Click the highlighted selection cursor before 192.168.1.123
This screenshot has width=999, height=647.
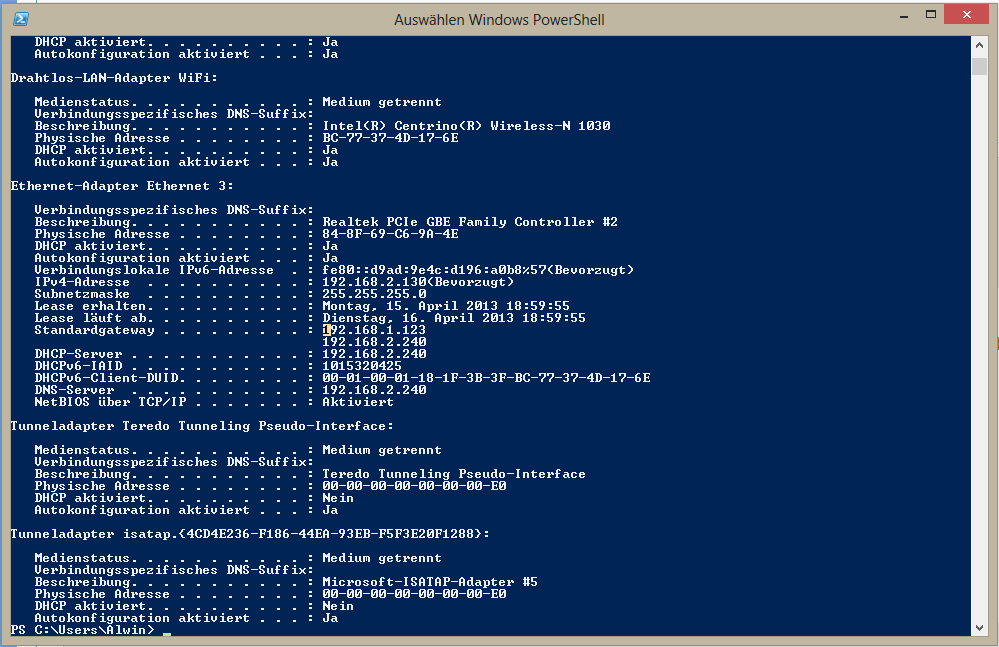click(326, 330)
